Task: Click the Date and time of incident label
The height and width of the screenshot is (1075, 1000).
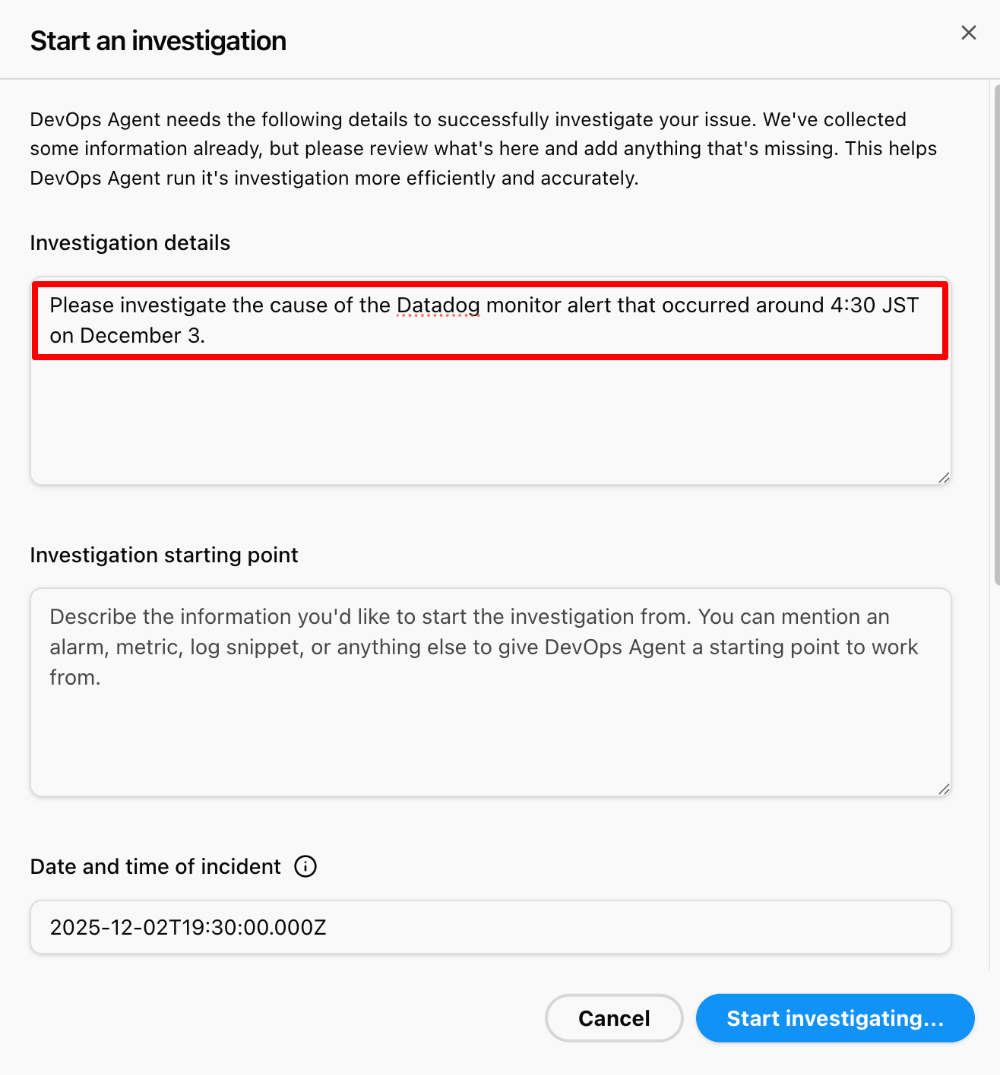Action: tap(155, 867)
